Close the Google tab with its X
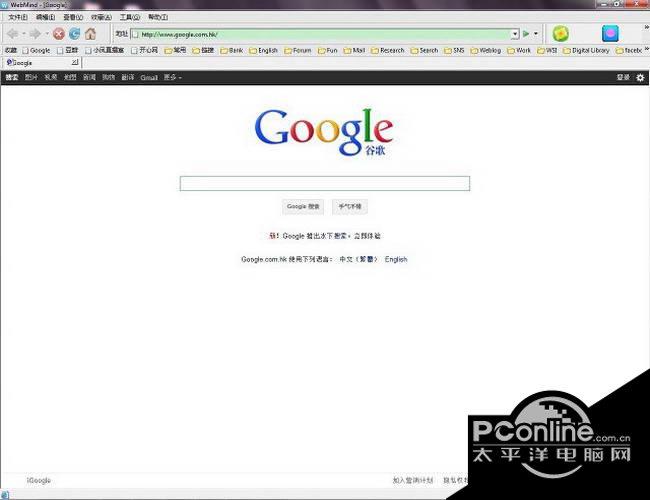Image resolution: width=650 pixels, height=500 pixels. (x=75, y=62)
